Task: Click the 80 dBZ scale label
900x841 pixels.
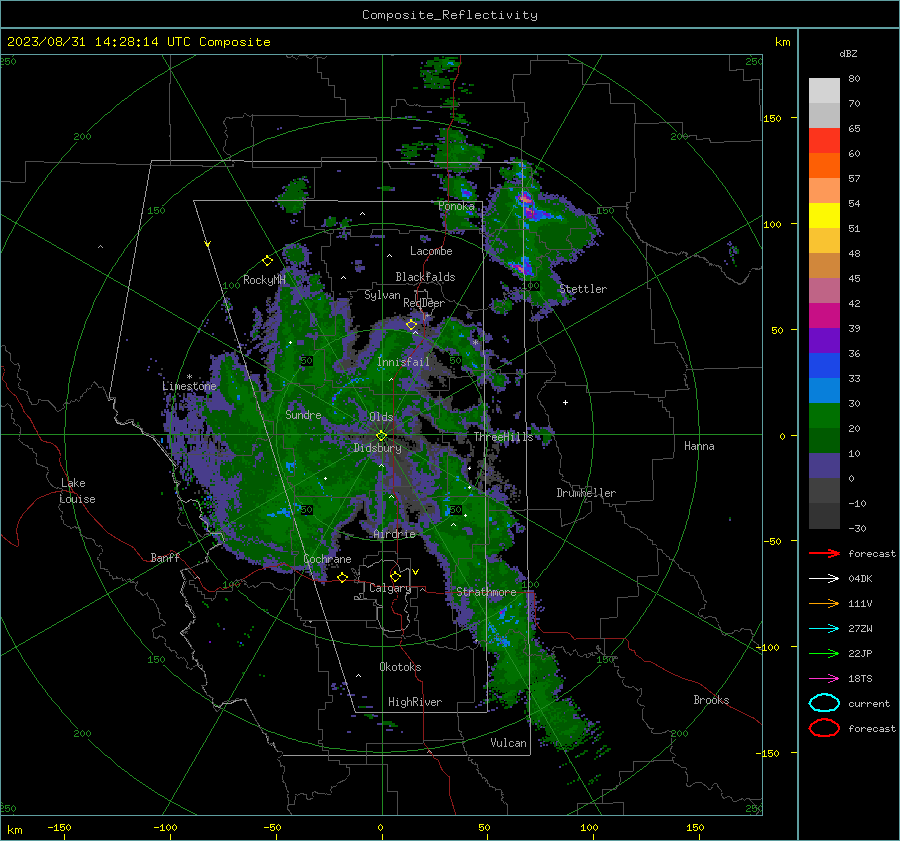Action: [854, 79]
